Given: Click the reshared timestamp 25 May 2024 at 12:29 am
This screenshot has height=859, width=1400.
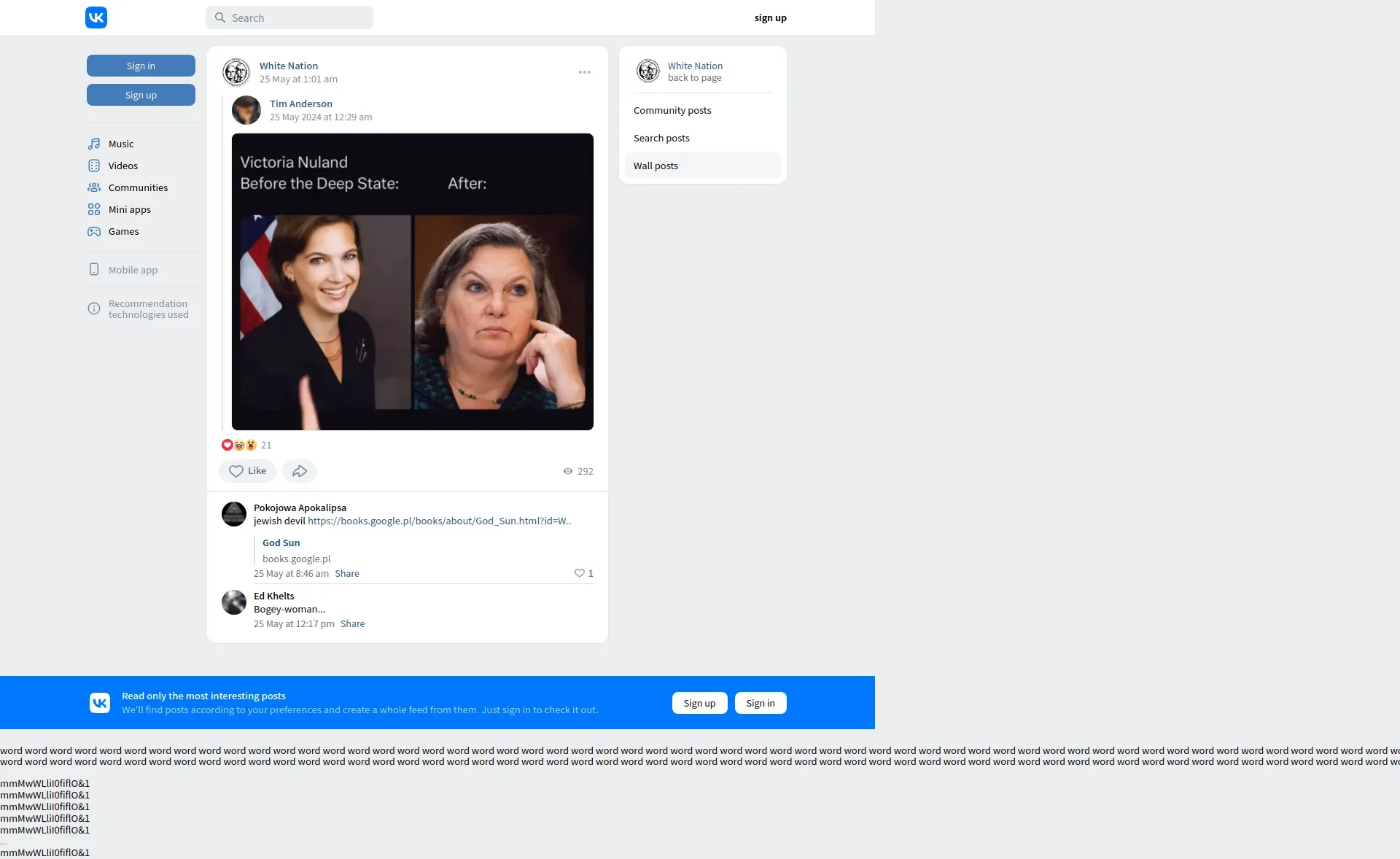Looking at the screenshot, I should 321,117.
